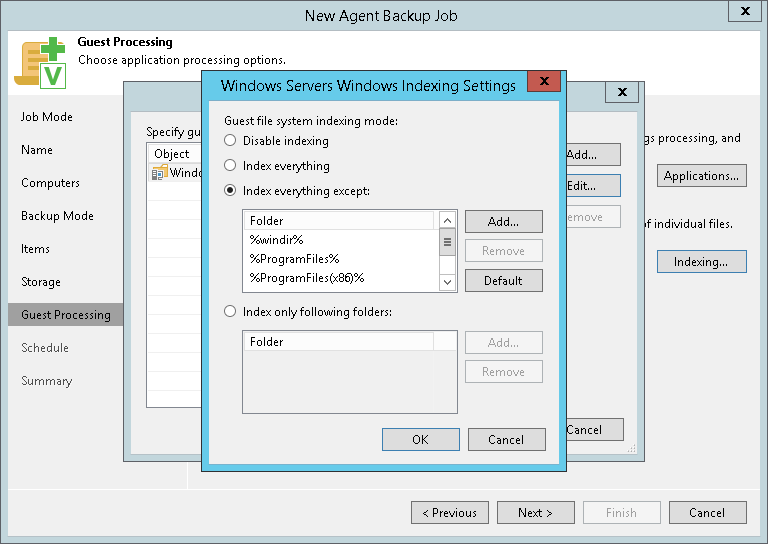
Task: Go to the Backup Mode wizard step
Action: click(57, 216)
